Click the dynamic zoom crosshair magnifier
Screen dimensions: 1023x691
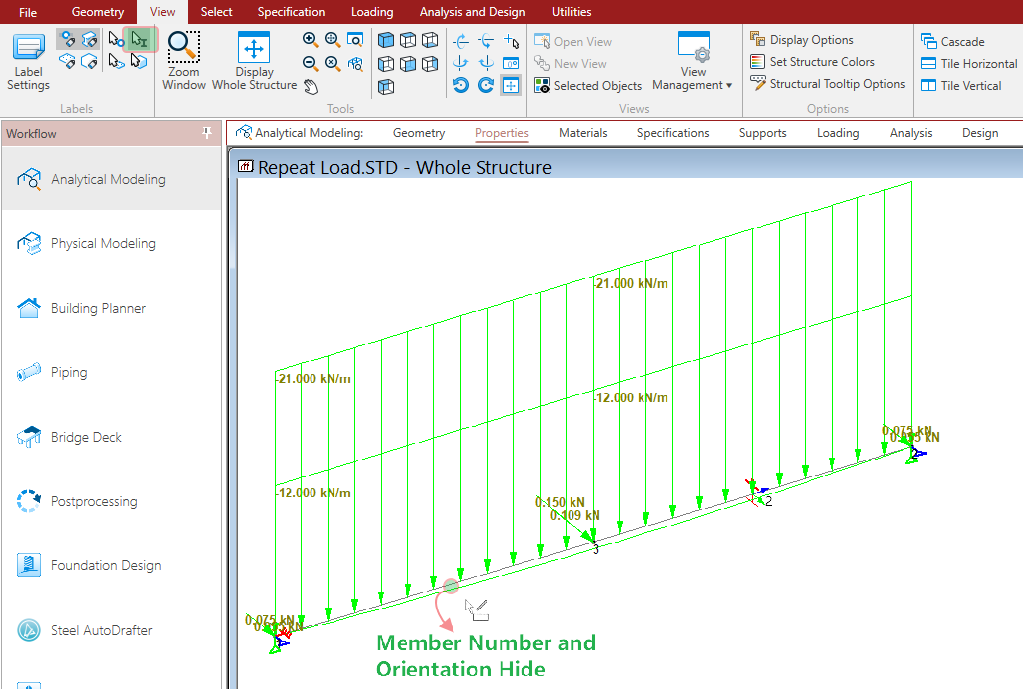click(333, 40)
